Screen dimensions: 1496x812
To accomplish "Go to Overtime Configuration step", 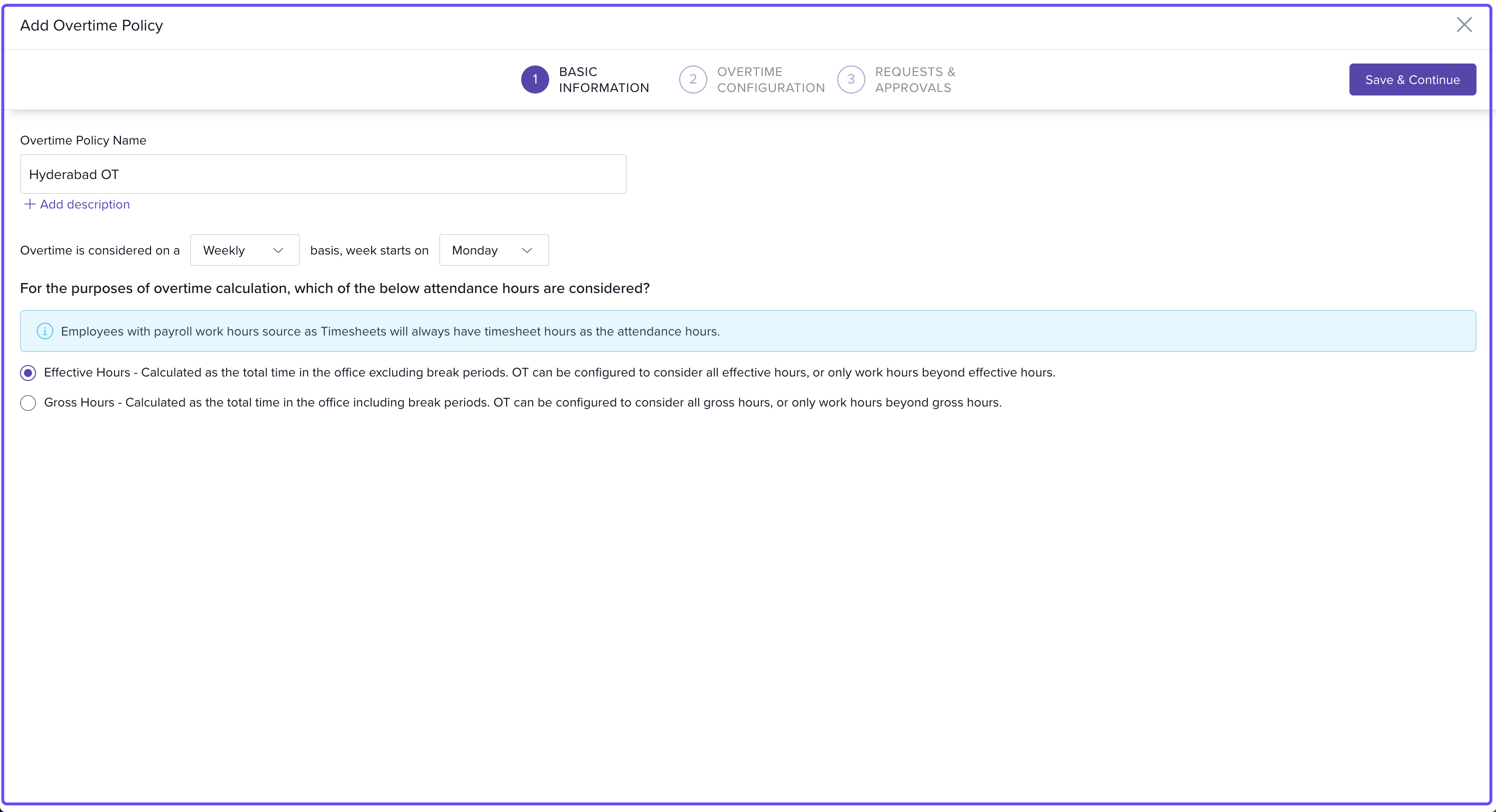I will 770,79.
